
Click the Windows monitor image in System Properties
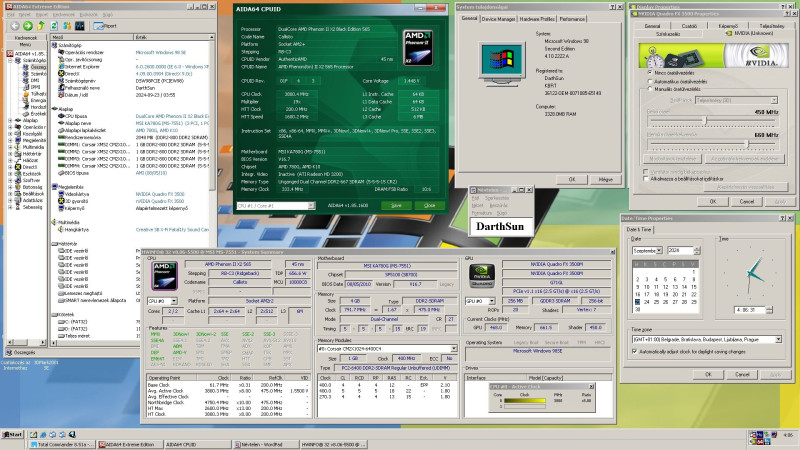502,63
